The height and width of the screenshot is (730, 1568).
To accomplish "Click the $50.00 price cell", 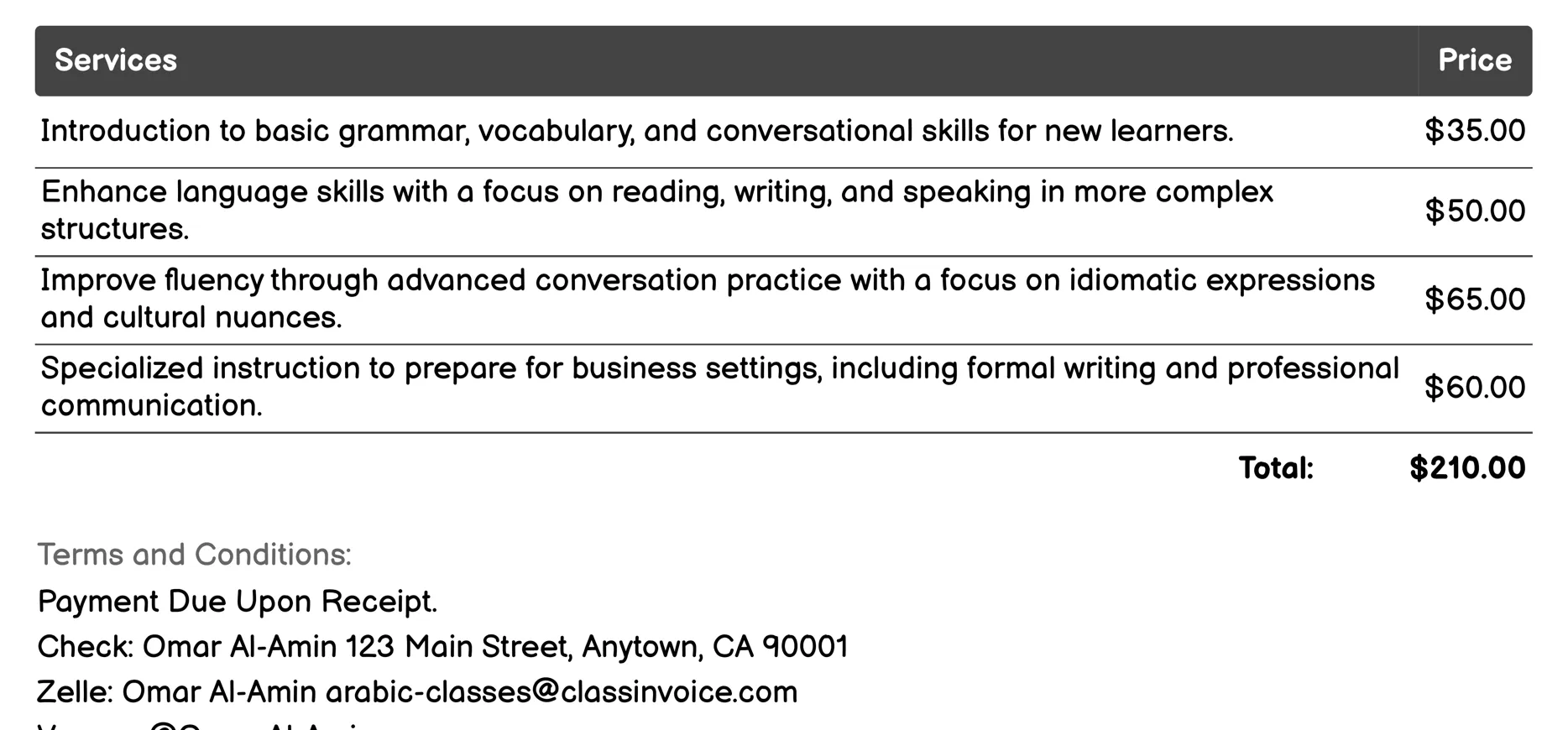I will pos(1474,211).
